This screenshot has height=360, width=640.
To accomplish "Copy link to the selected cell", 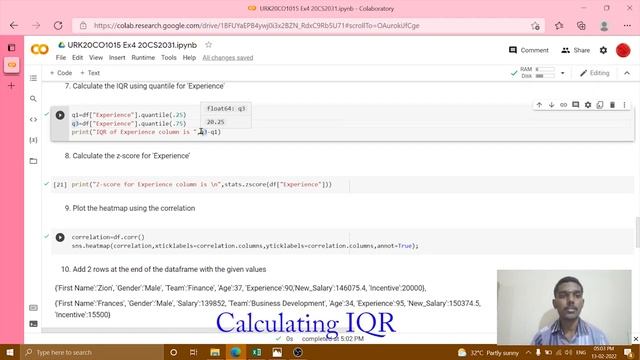I will pyautogui.click(x=563, y=105).
